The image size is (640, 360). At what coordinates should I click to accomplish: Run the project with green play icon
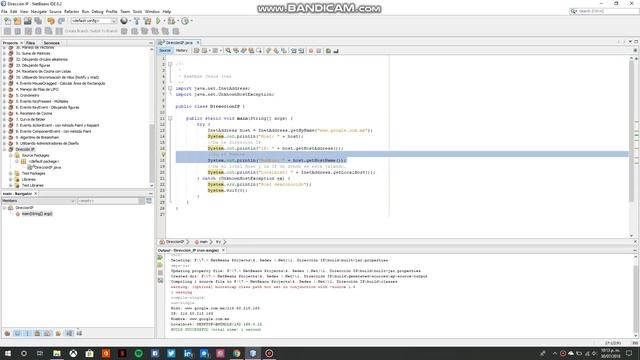[x=158, y=21]
